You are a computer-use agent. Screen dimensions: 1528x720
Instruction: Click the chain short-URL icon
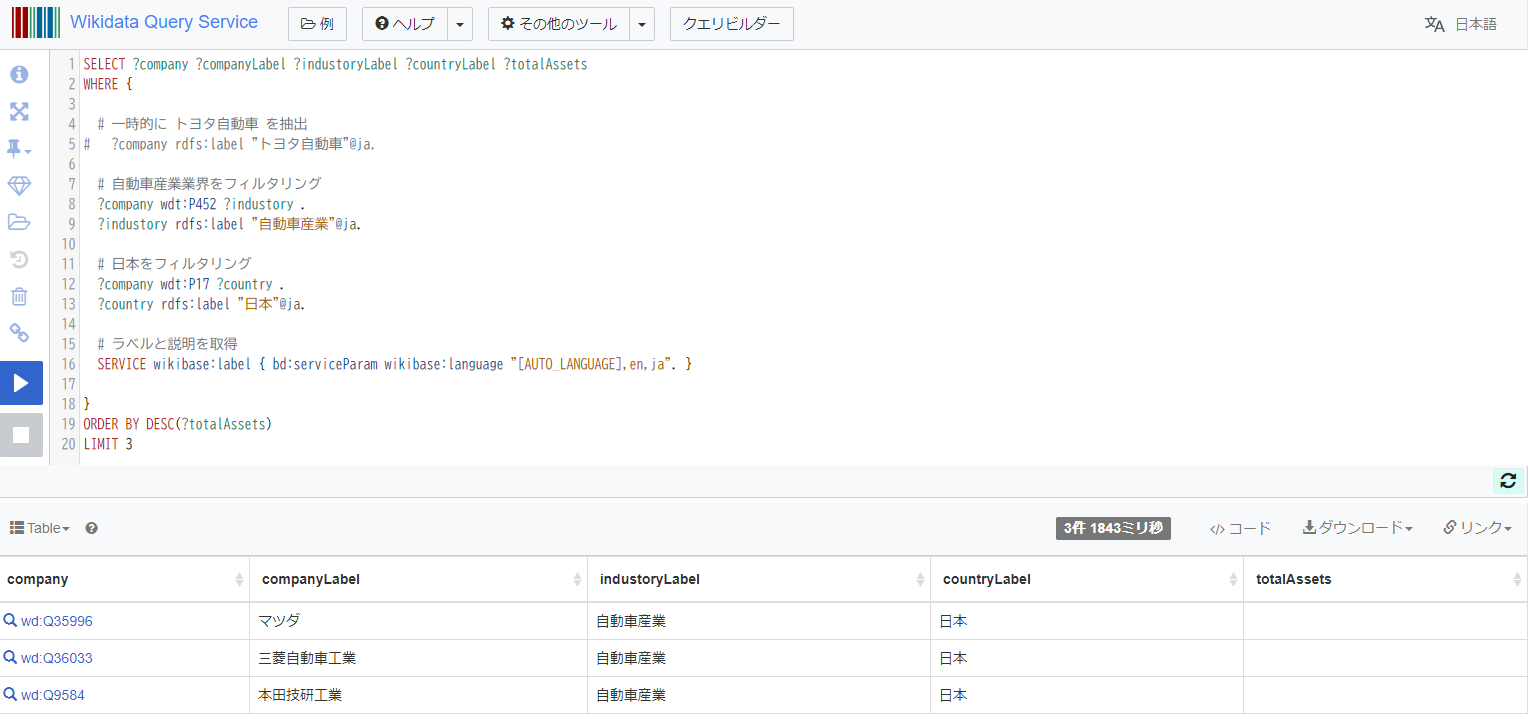coord(19,333)
